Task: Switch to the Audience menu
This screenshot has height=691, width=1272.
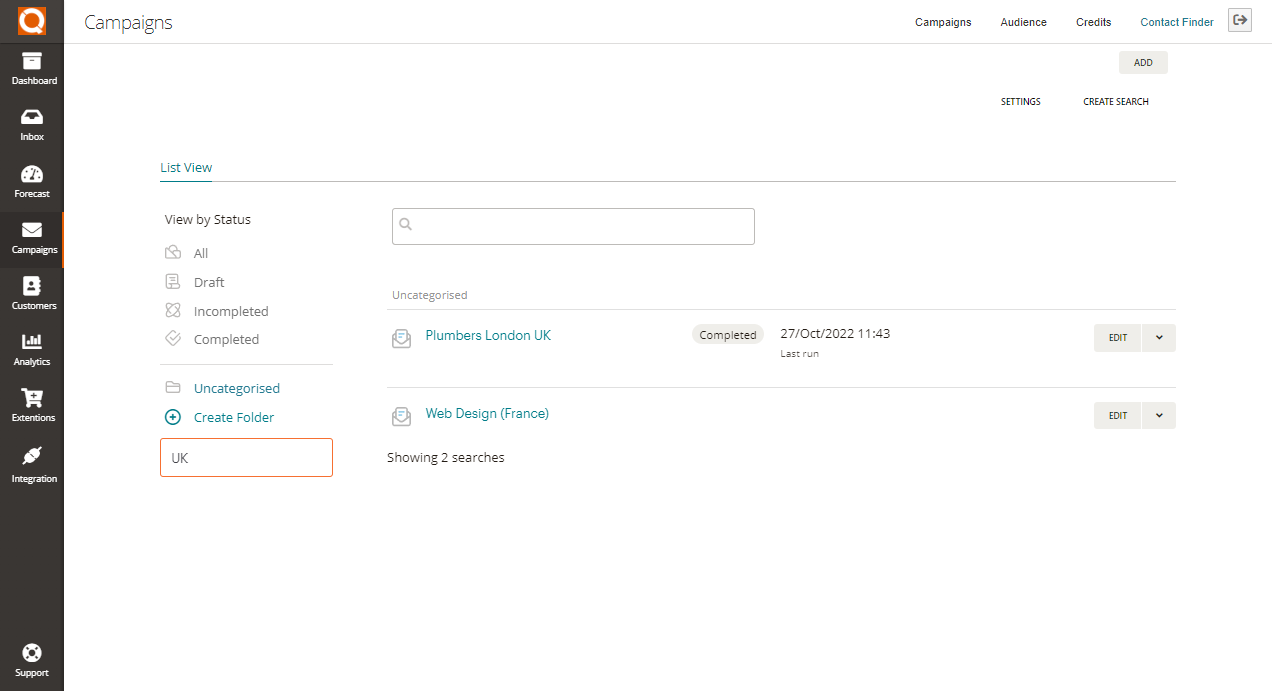Action: 1023,21
